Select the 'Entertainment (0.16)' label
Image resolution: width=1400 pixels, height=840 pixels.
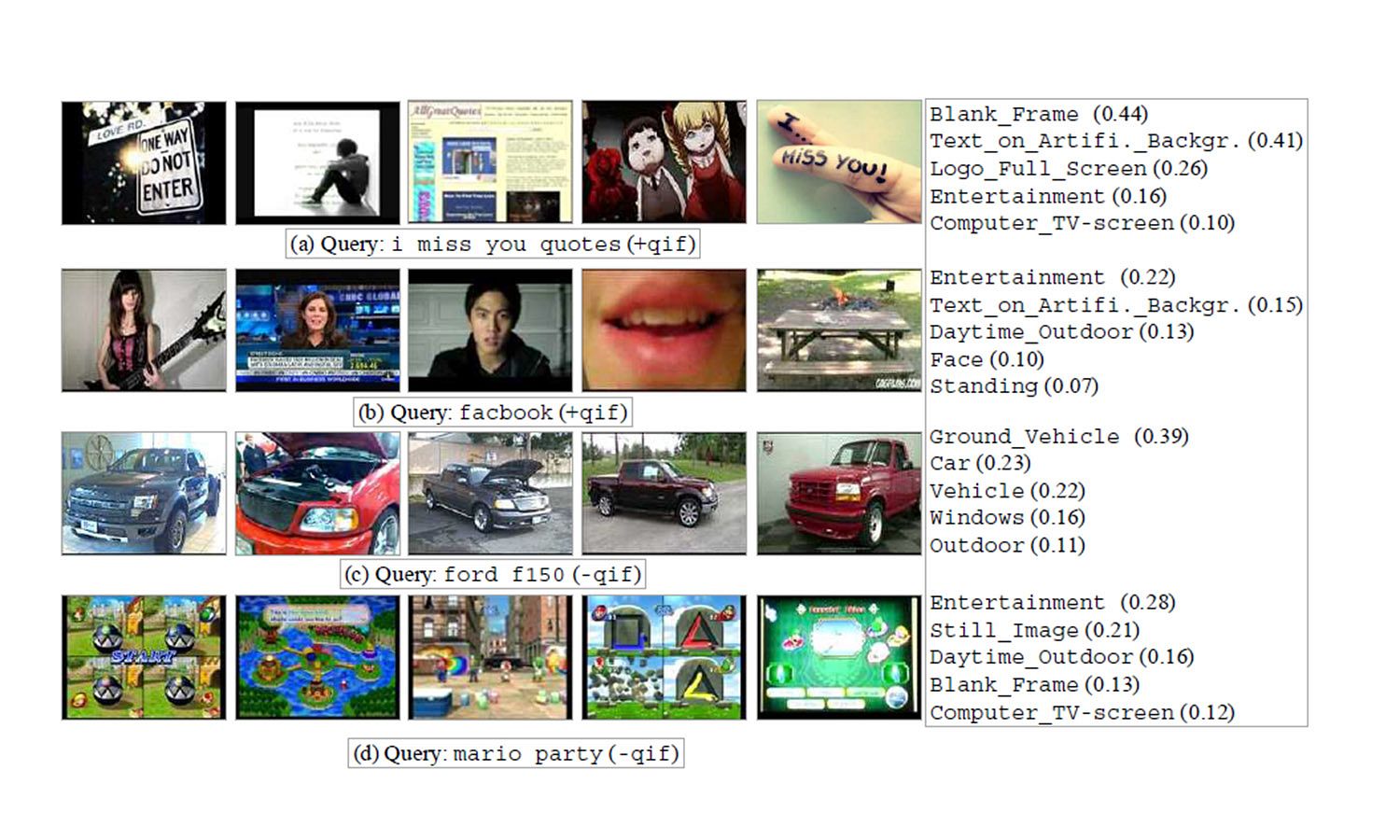pos(1048,196)
